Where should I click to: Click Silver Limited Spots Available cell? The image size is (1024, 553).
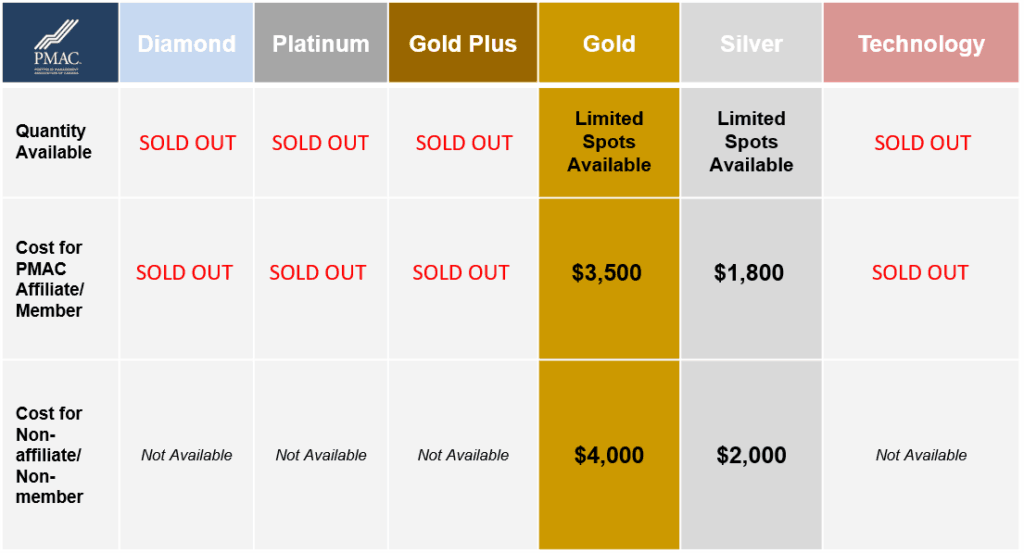[751, 142]
